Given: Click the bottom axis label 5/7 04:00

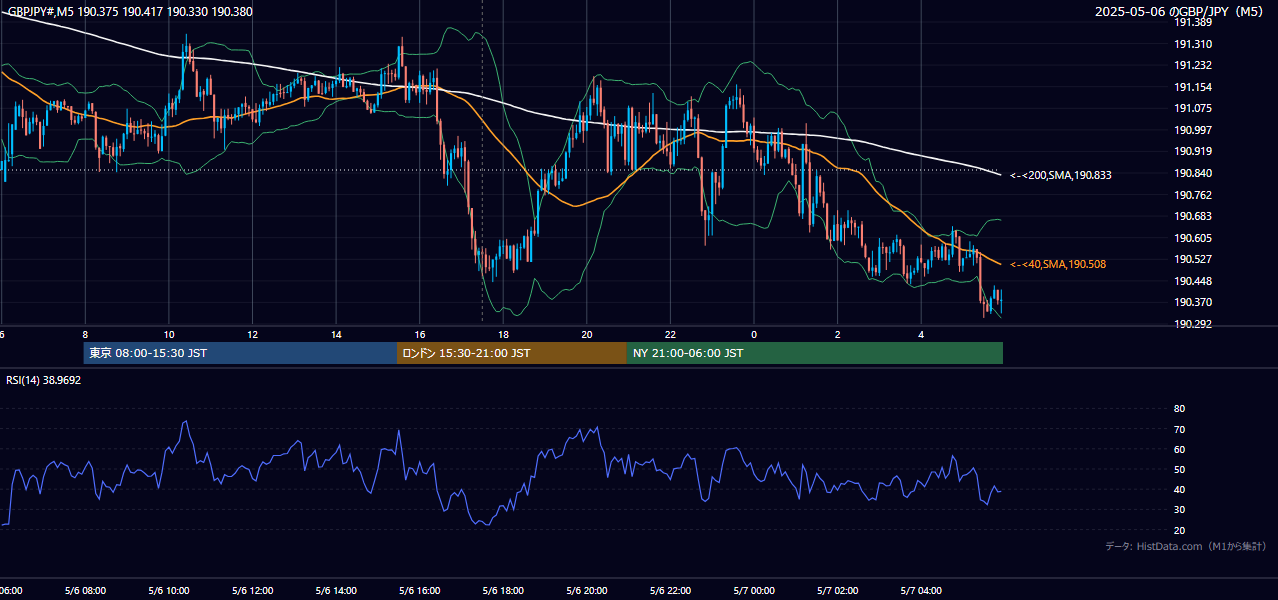Looking at the screenshot, I should [x=922, y=591].
